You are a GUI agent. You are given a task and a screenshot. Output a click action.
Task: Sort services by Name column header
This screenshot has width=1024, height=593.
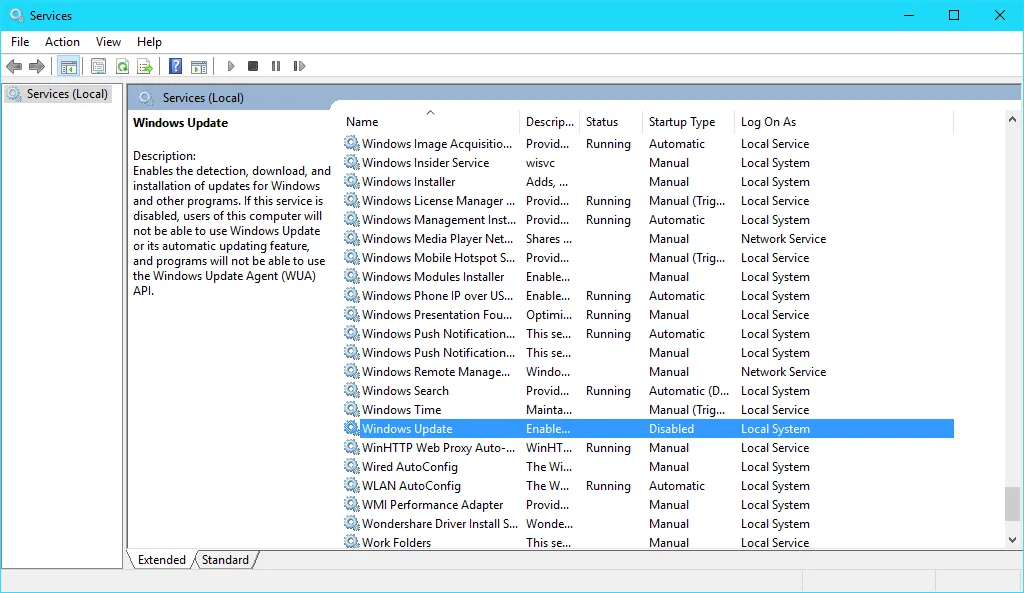click(362, 122)
